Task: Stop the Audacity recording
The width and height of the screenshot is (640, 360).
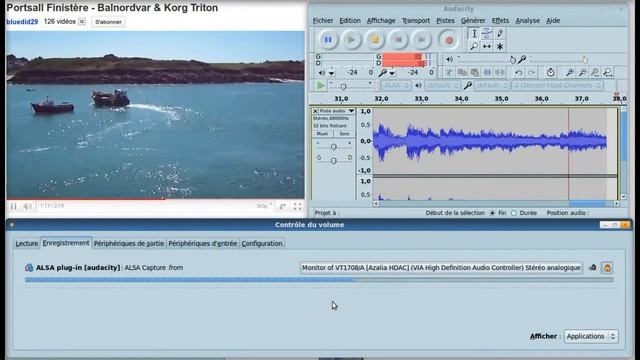Action: point(375,40)
